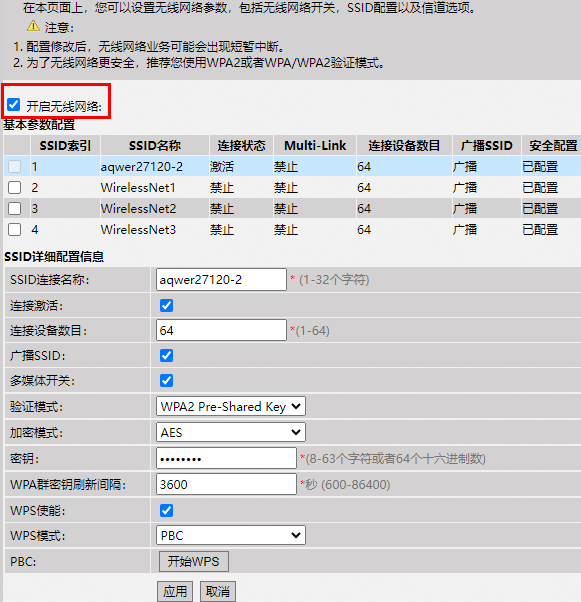581x602 pixels.
Task: Select the checkbox for SSID row 1
Action: click(x=15, y=166)
